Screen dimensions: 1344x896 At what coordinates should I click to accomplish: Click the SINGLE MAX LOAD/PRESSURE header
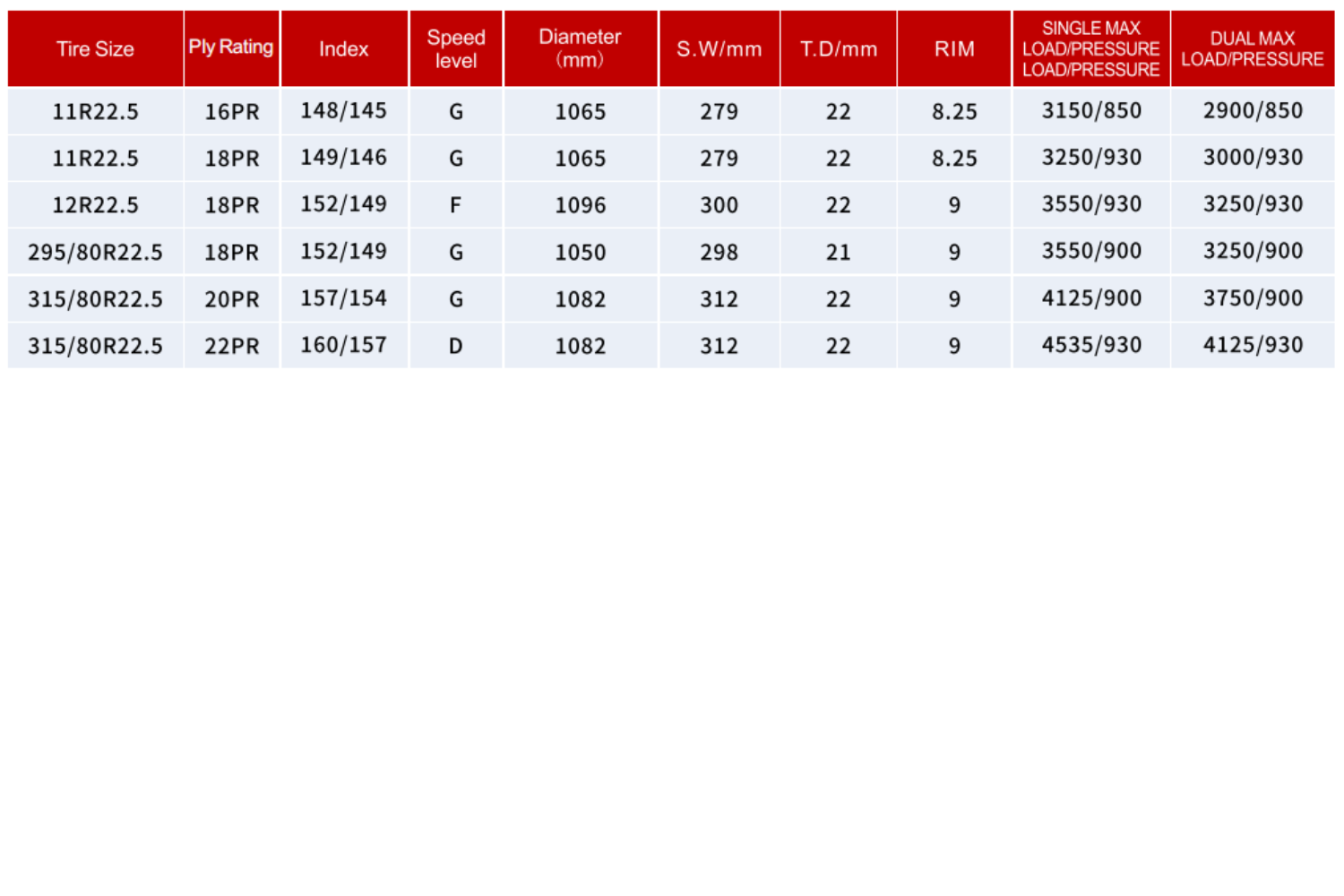coord(1090,49)
